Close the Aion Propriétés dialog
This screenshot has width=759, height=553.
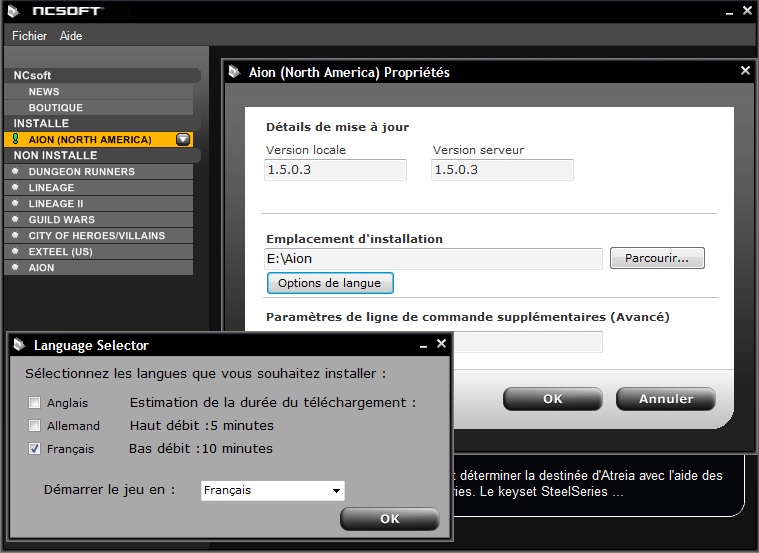point(744,71)
